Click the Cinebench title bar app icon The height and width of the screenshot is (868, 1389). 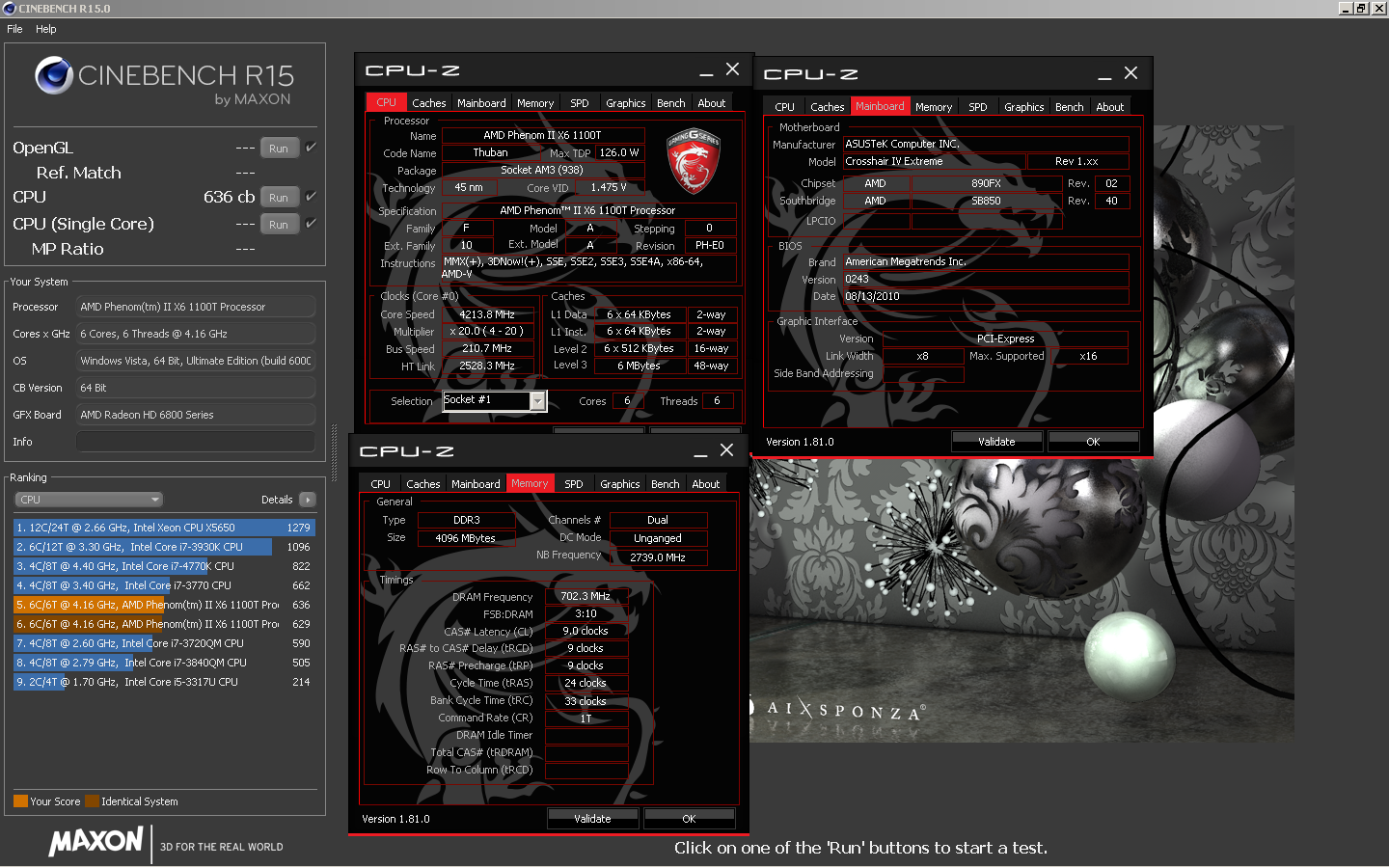click(10, 8)
